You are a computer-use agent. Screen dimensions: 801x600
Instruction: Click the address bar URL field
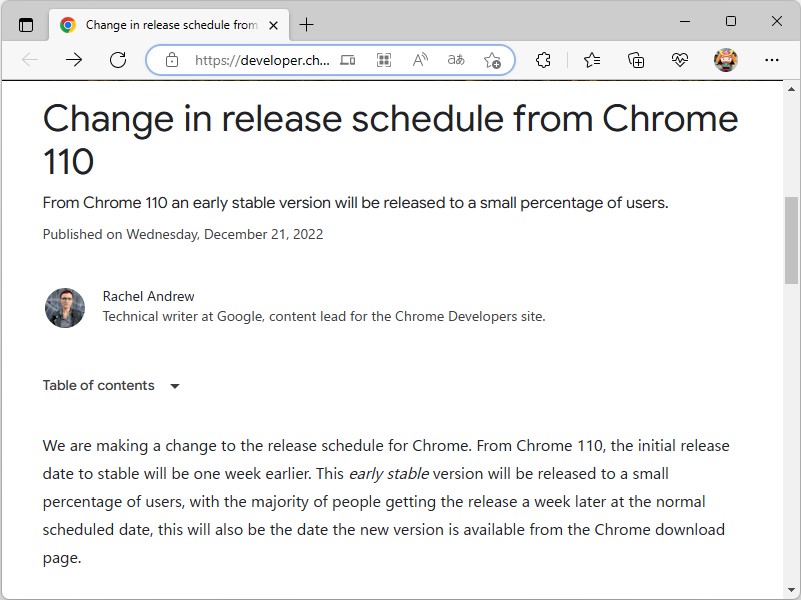pyautogui.click(x=262, y=60)
